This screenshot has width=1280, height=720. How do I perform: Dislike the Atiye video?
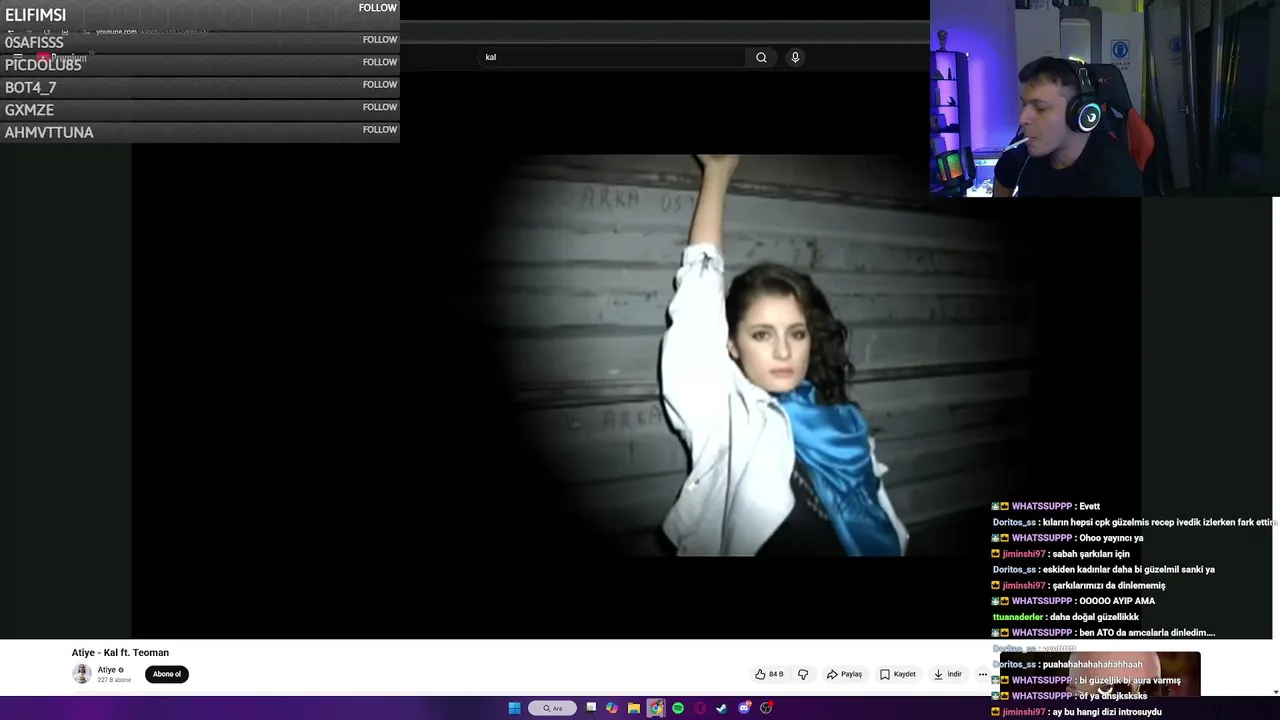coord(802,674)
